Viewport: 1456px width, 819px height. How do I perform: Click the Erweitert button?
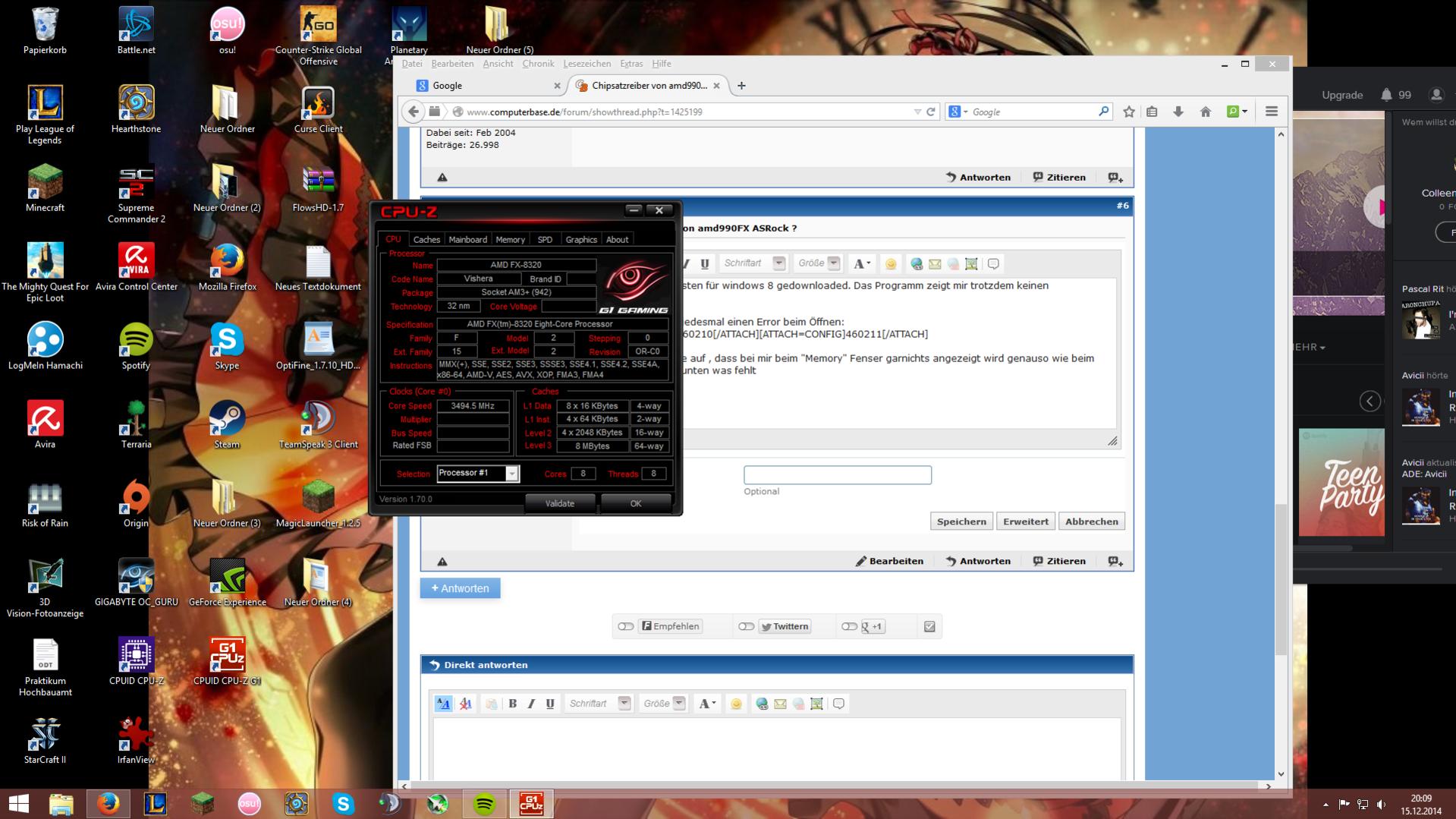coord(1026,521)
